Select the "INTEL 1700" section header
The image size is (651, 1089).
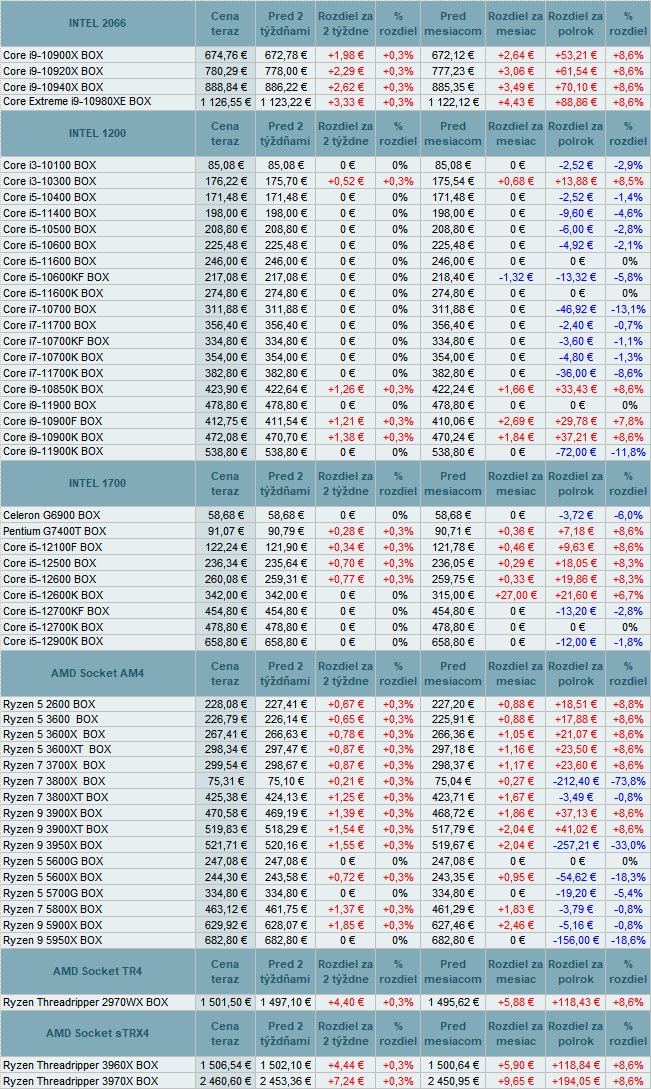pyautogui.click(x=97, y=483)
